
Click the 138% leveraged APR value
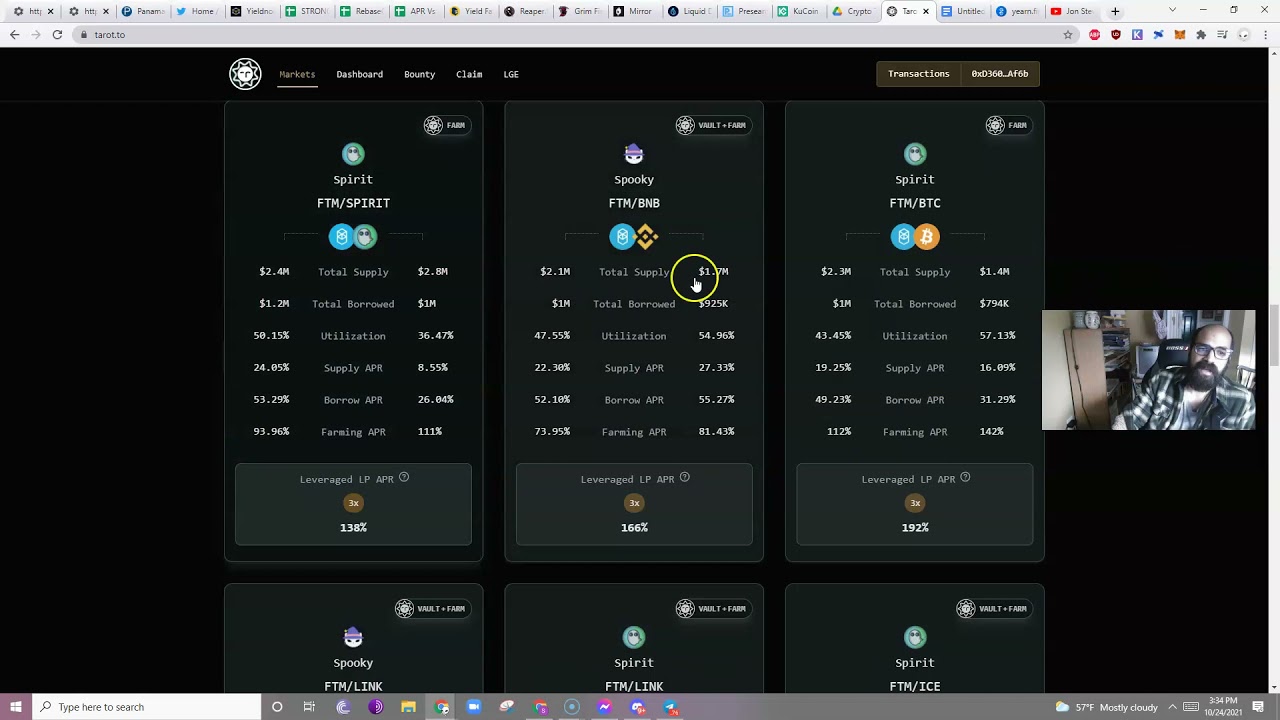[353, 527]
